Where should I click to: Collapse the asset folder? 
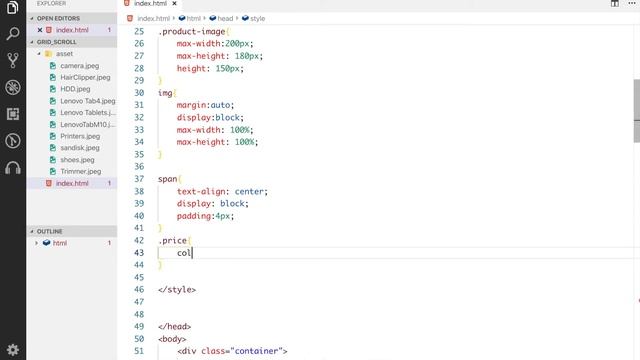click(39, 54)
